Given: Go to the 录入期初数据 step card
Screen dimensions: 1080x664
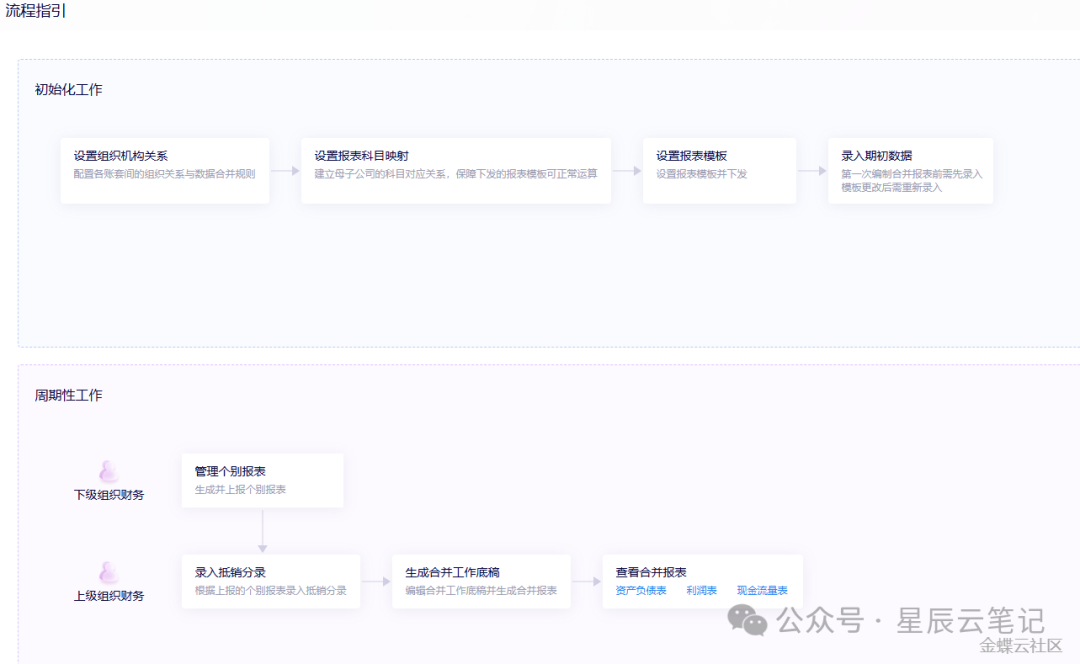Looking at the screenshot, I should 910,171.
